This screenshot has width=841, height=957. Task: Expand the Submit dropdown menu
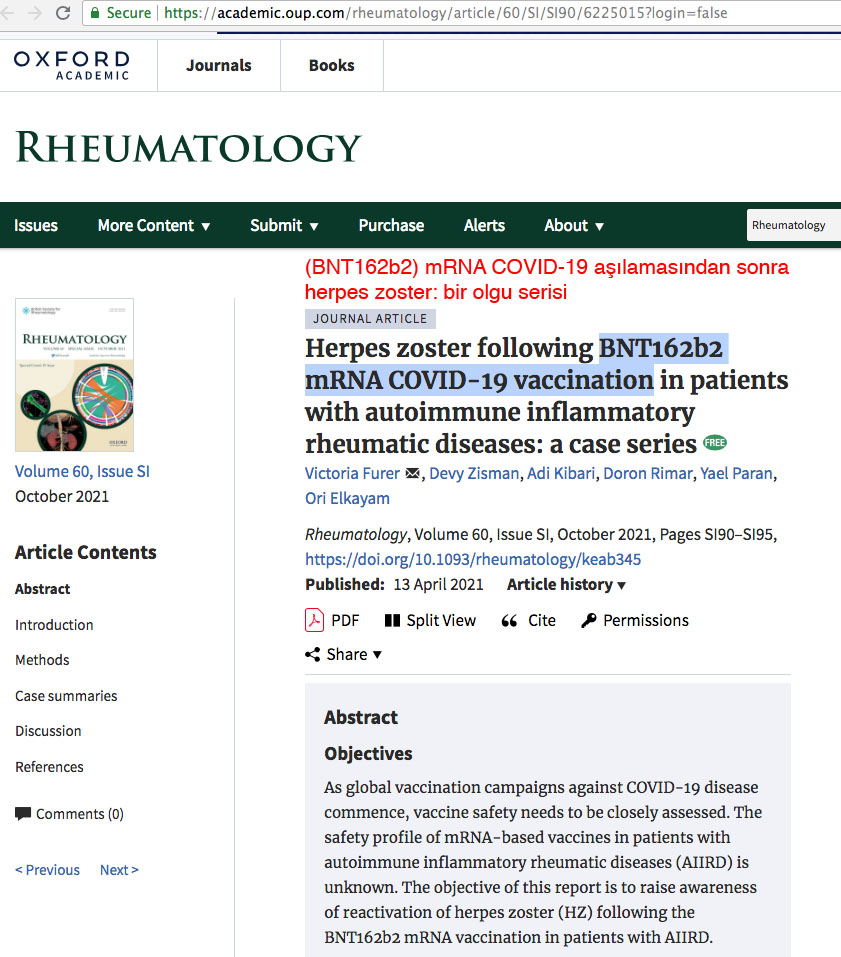284,225
